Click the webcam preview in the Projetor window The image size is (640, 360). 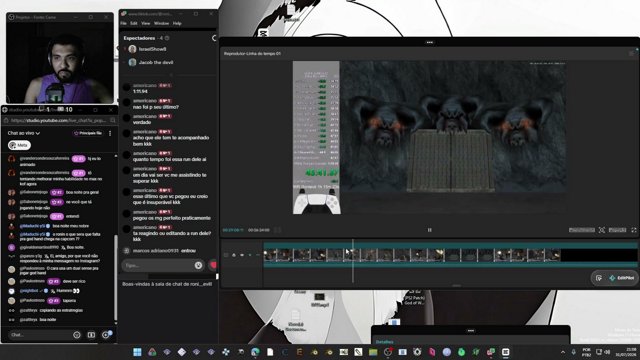pyautogui.click(x=60, y=62)
